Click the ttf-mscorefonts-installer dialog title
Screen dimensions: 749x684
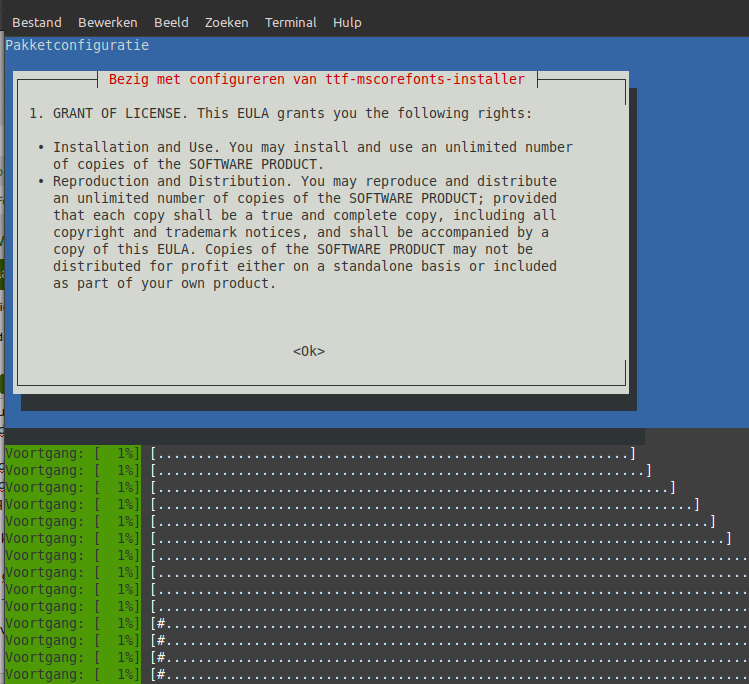click(317, 79)
